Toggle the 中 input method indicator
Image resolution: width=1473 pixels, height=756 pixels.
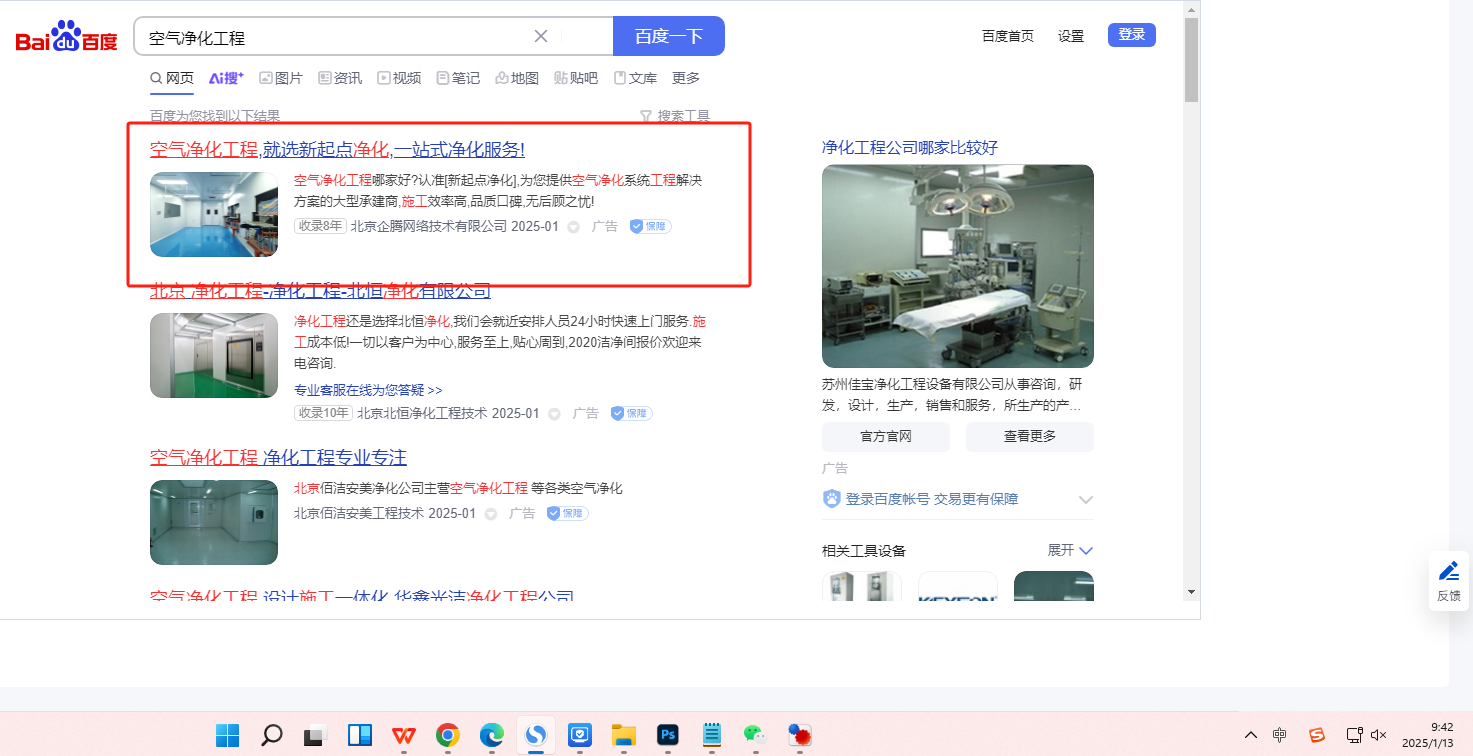[x=1280, y=735]
